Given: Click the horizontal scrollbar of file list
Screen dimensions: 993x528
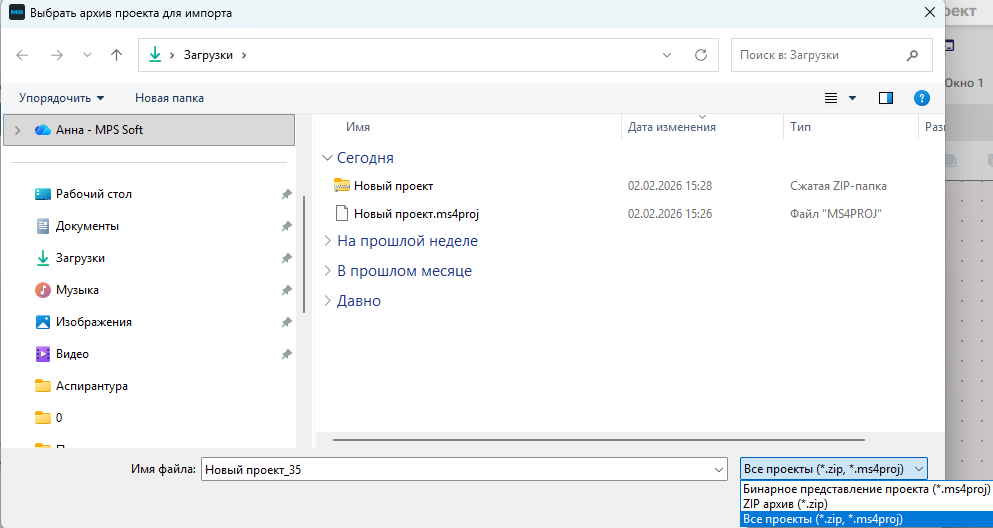Looking at the screenshot, I should tap(598, 439).
